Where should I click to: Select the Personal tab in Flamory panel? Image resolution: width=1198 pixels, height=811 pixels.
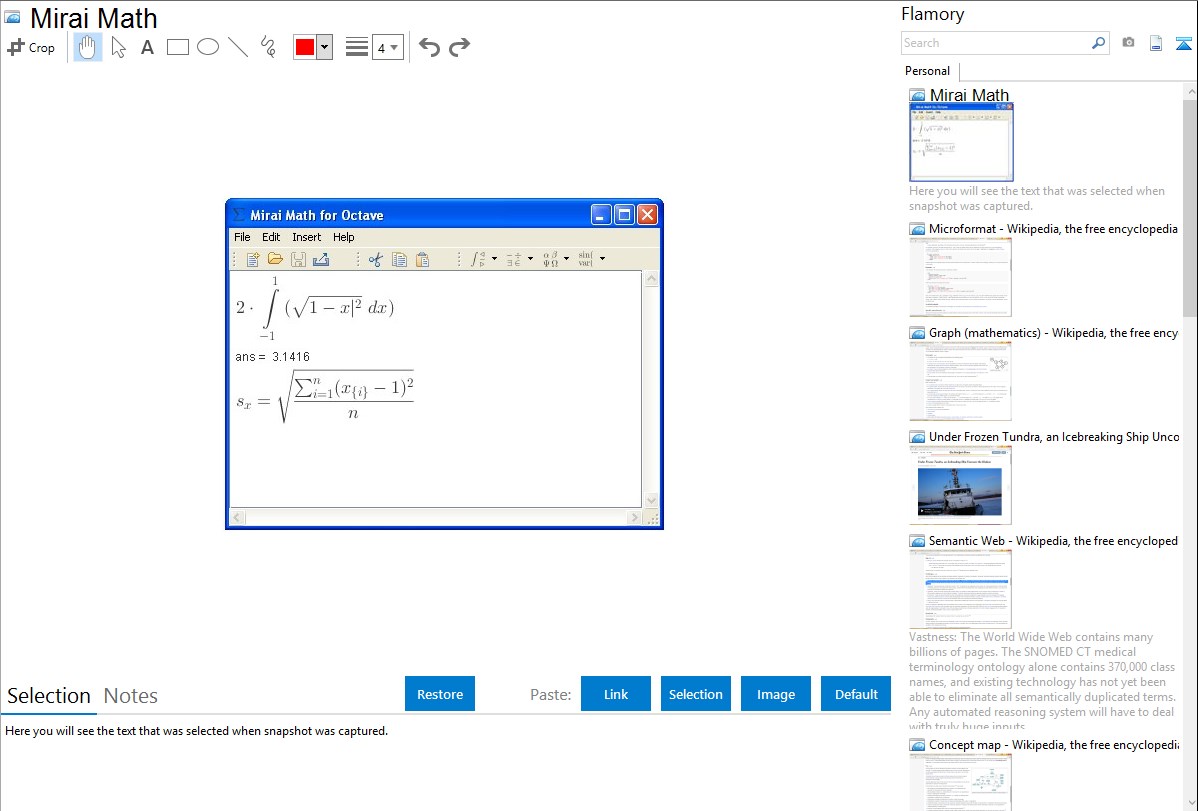(928, 71)
